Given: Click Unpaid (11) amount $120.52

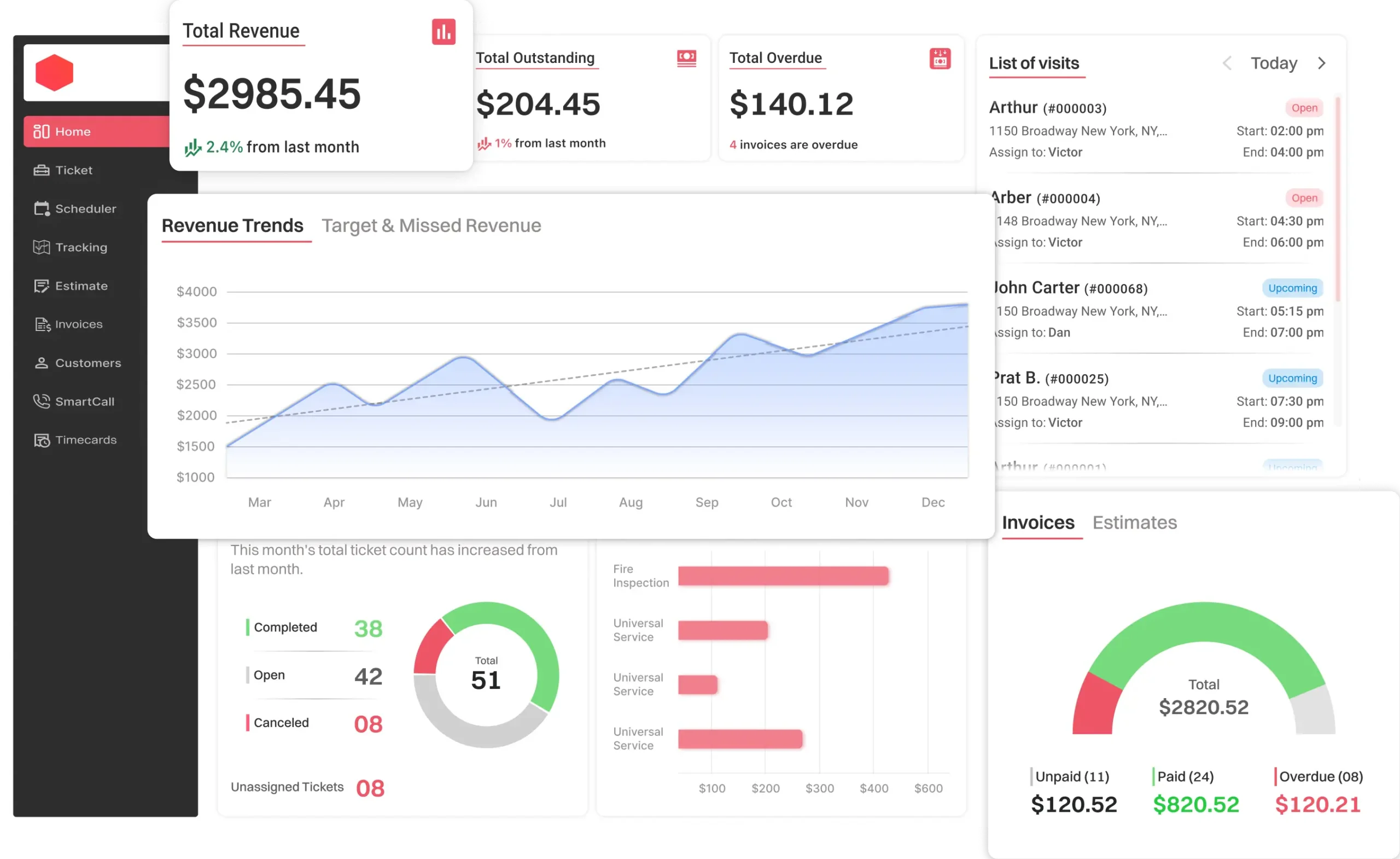Looking at the screenshot, I should point(1074,804).
